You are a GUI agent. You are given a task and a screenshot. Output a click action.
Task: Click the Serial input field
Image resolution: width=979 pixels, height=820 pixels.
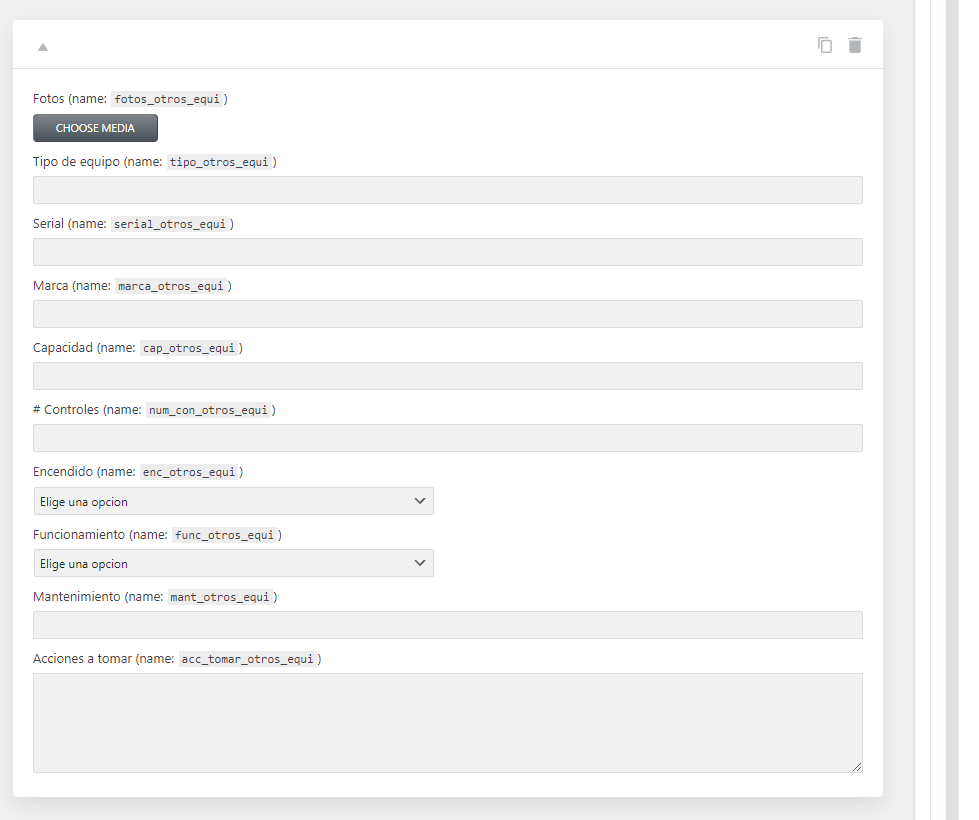pyautogui.click(x=447, y=251)
